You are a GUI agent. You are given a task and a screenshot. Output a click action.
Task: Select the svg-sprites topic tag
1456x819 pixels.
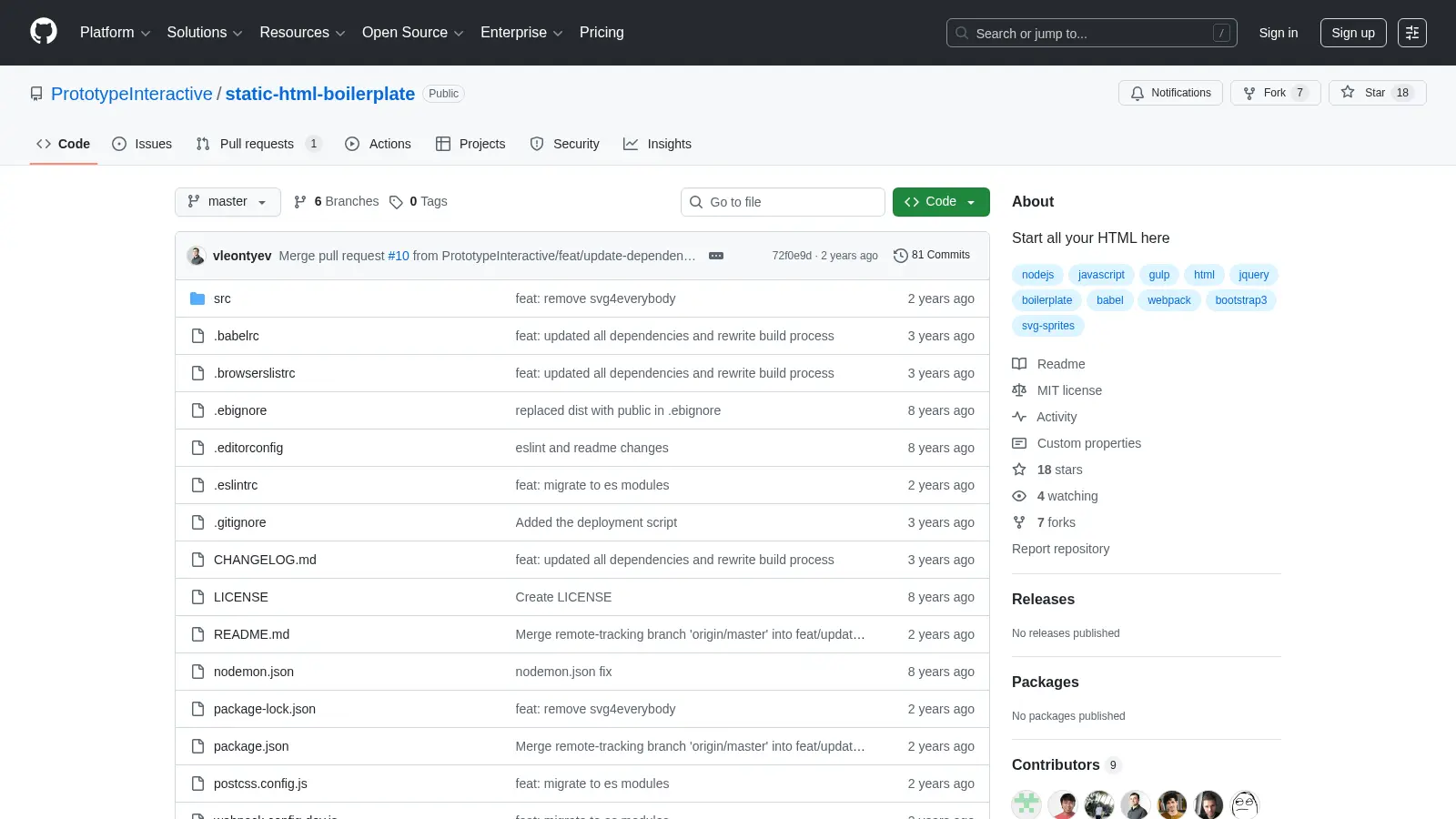point(1048,326)
